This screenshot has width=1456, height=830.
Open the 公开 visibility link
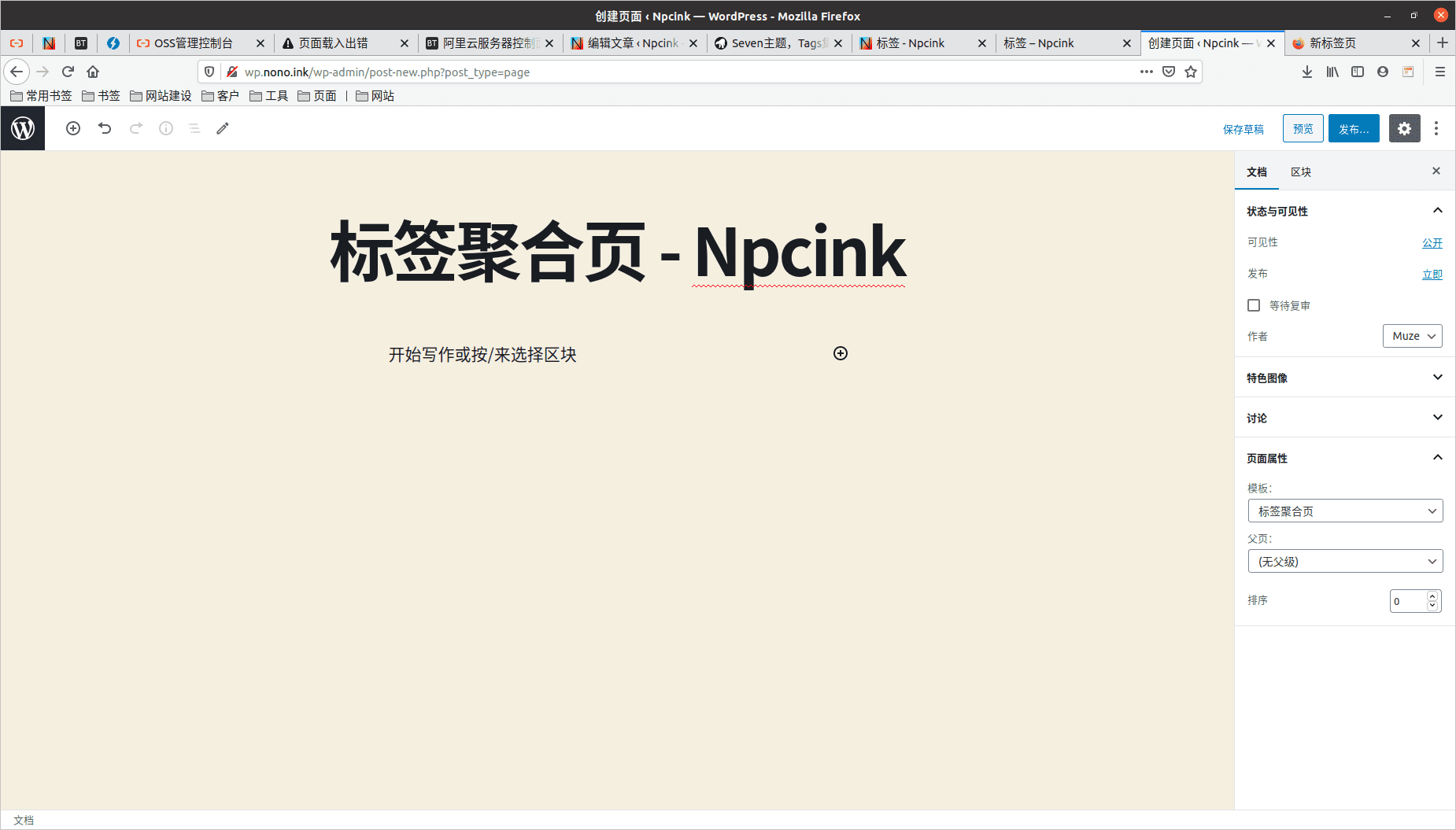(1432, 242)
